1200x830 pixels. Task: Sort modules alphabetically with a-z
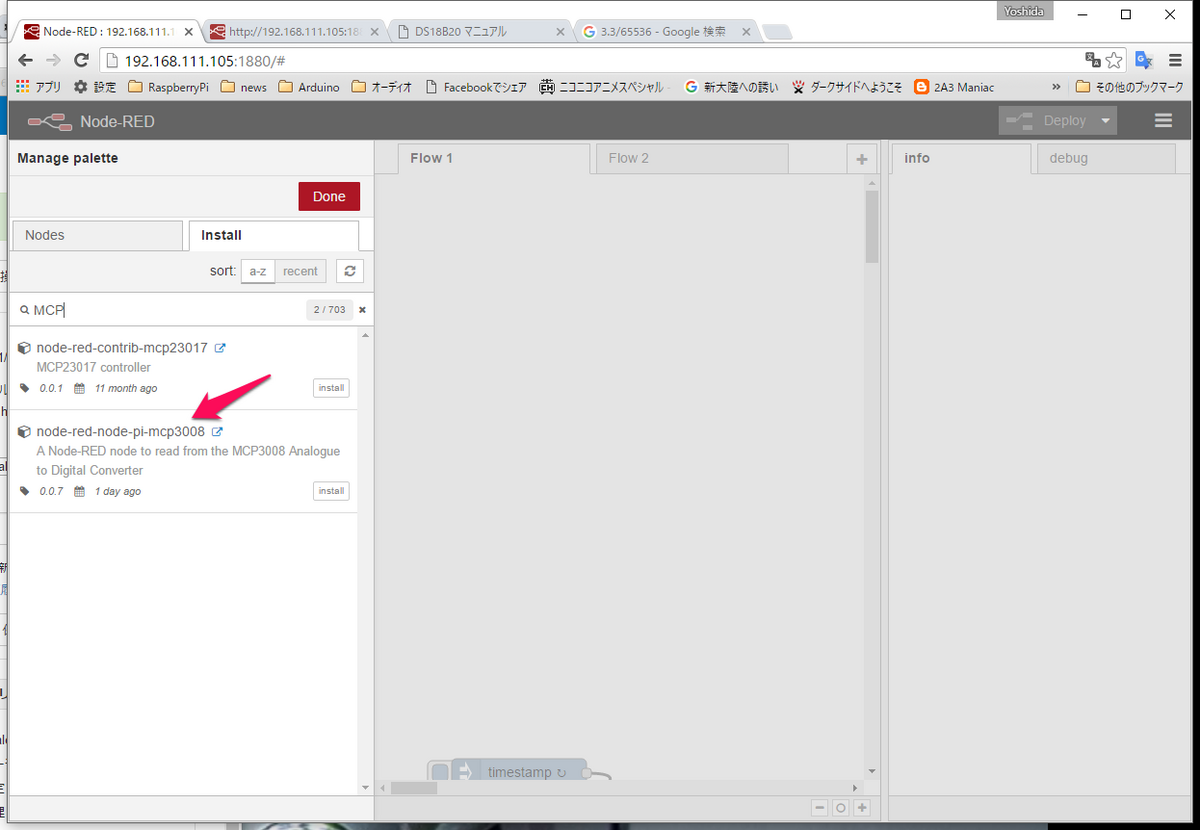pos(258,271)
